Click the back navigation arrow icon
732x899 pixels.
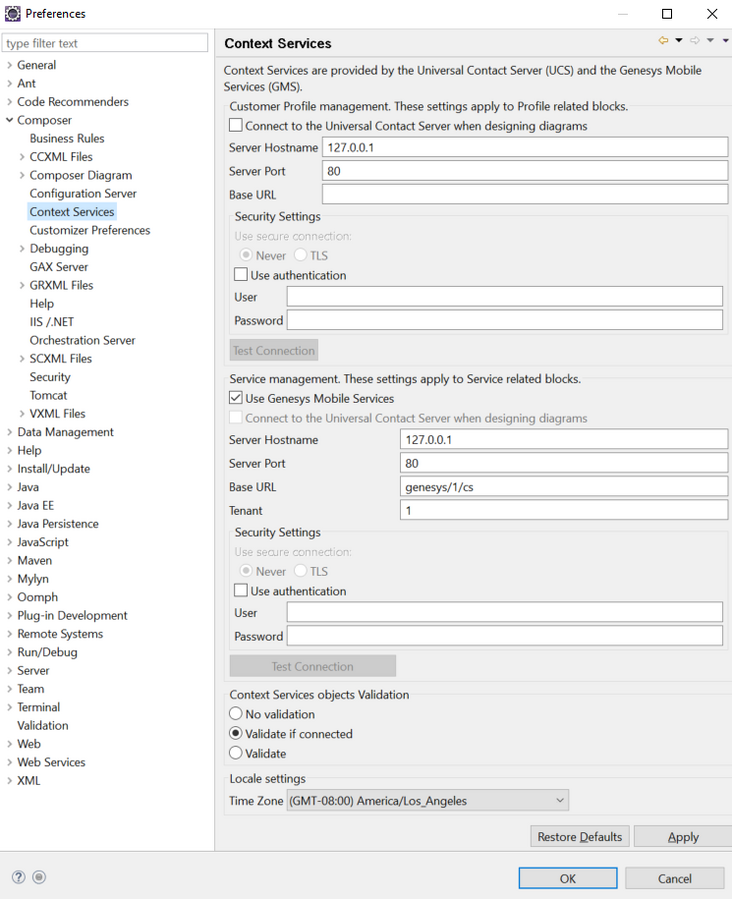(663, 41)
